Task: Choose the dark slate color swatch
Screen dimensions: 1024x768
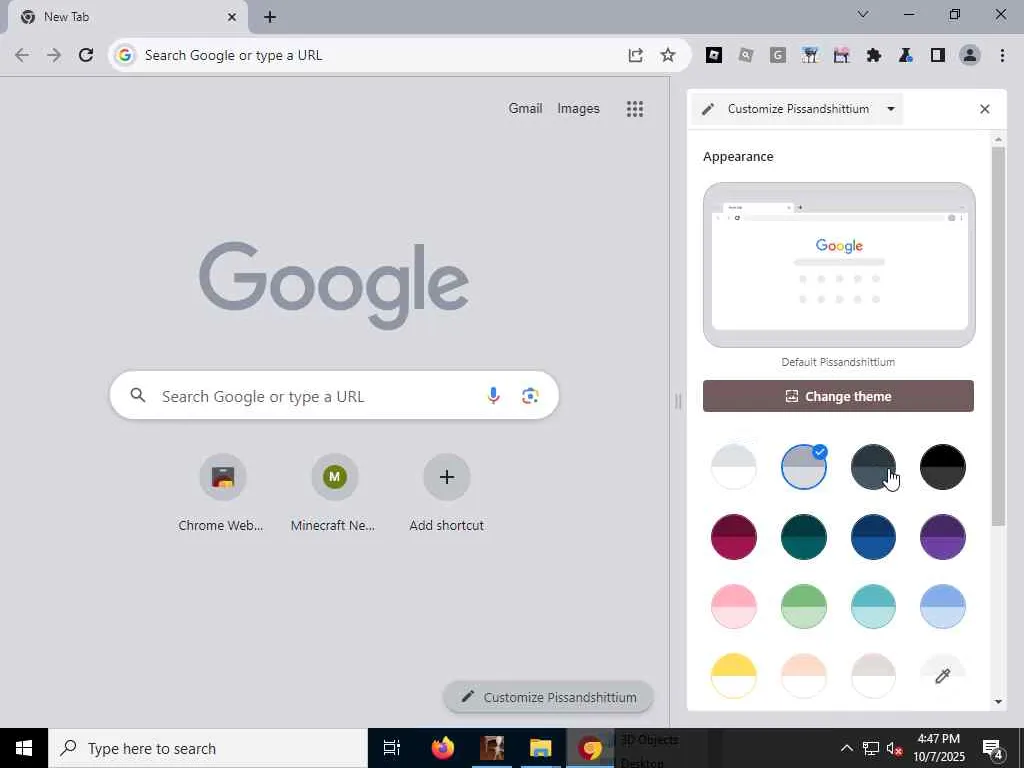Action: tap(873, 467)
